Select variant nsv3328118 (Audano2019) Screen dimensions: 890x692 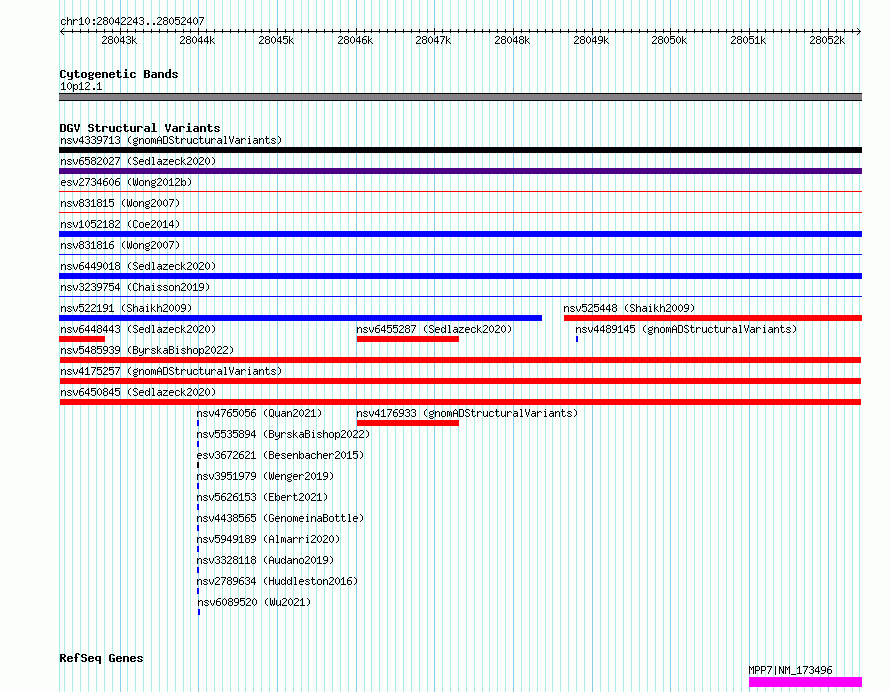265,560
